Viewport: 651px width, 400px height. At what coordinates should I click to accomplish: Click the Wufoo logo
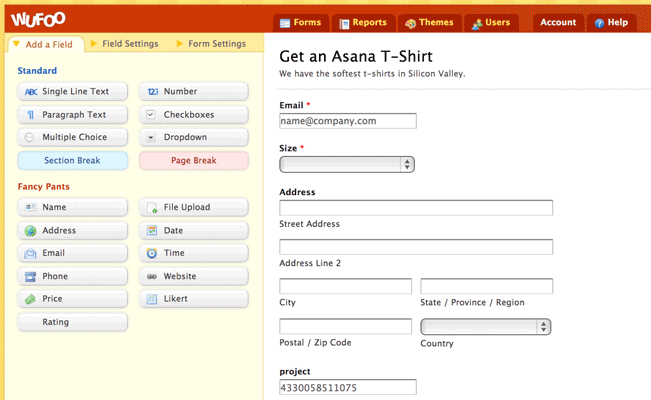tap(38, 19)
